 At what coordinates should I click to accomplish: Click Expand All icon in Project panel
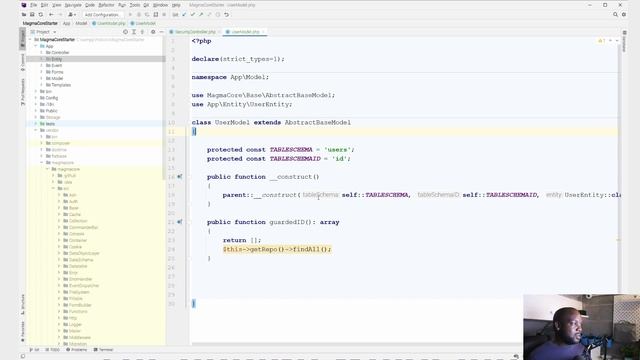click(134, 32)
